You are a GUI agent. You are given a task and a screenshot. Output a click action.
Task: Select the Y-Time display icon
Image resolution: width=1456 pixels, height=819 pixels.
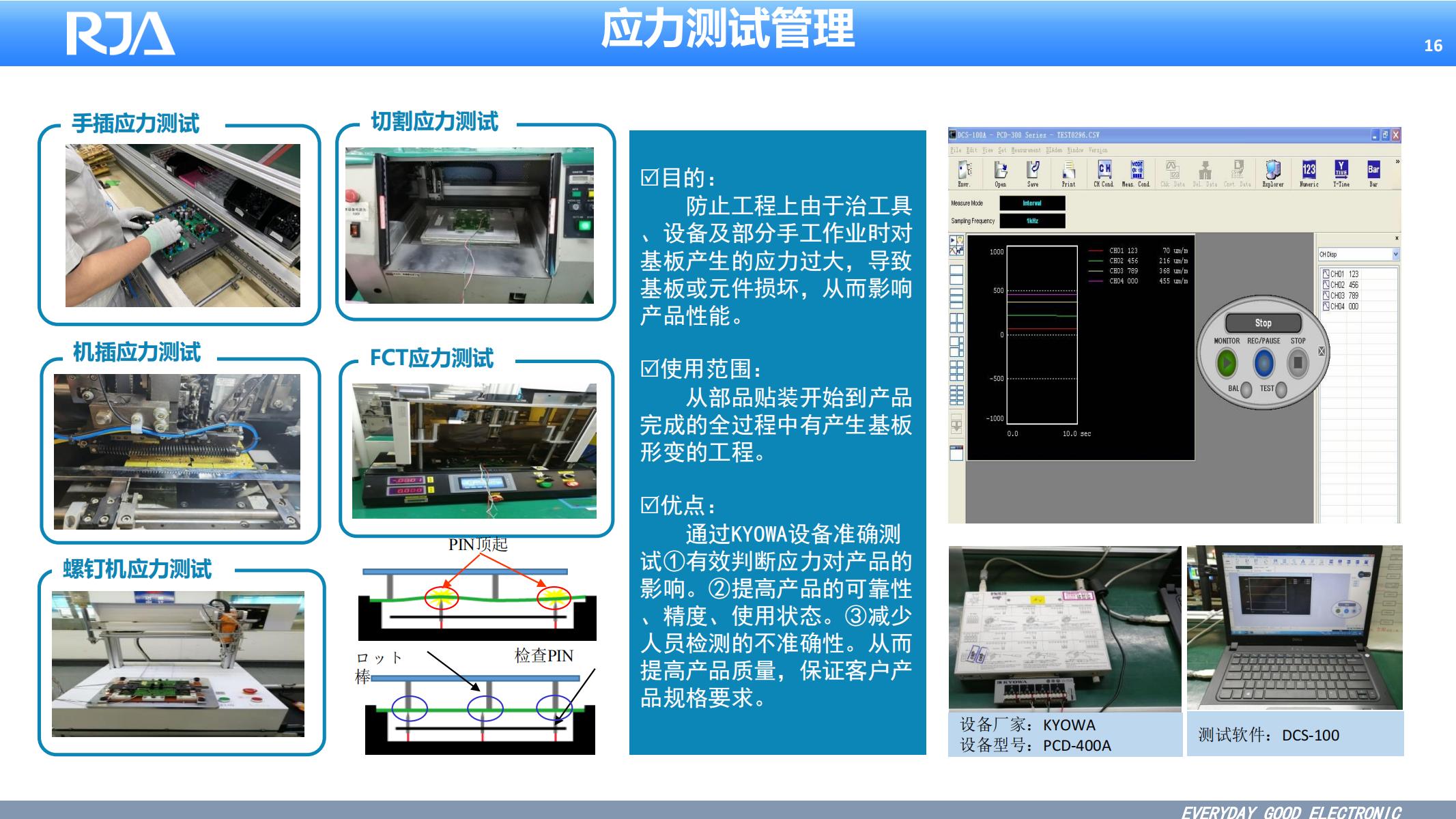pyautogui.click(x=1342, y=169)
